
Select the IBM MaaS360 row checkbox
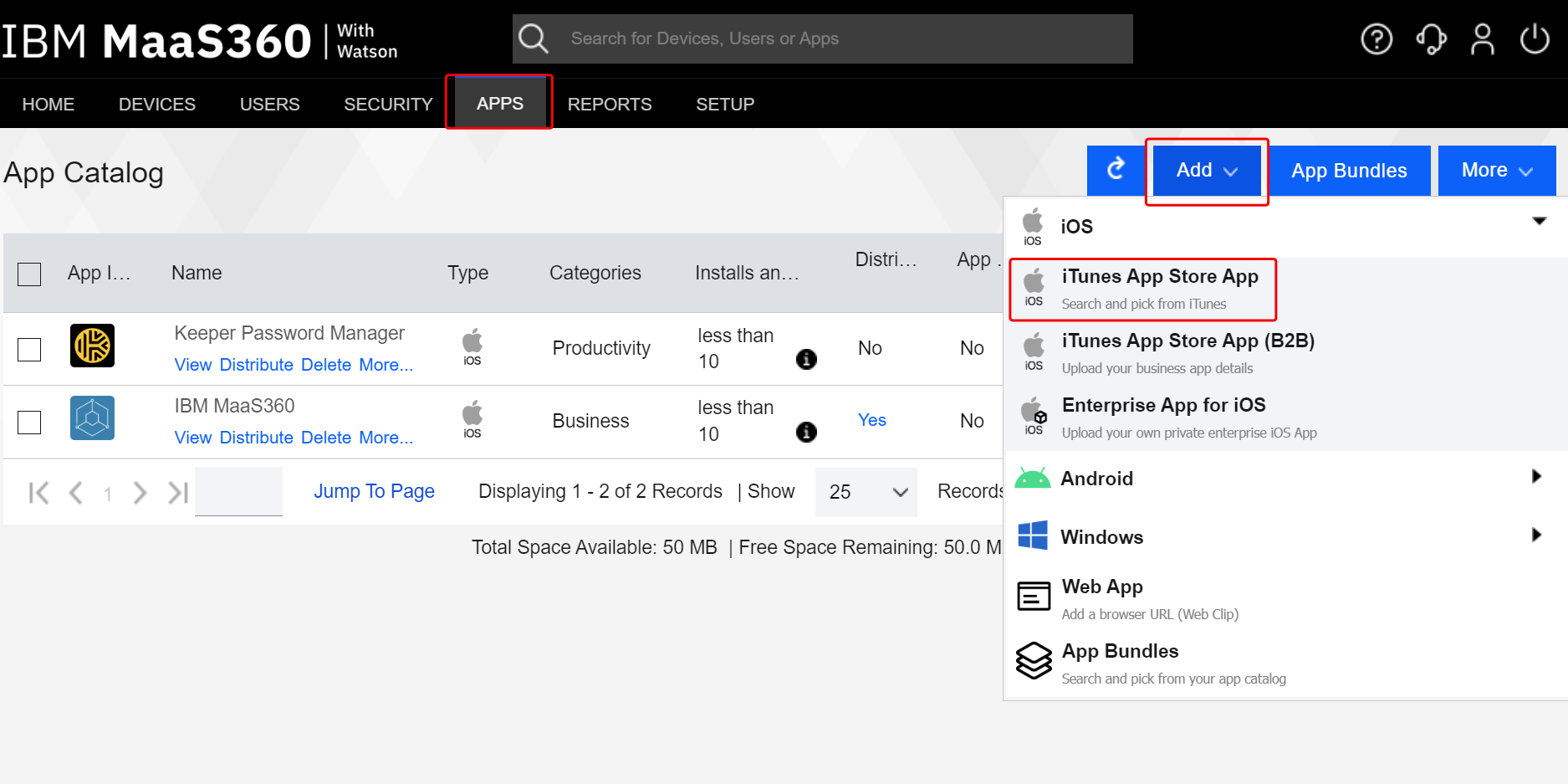pyautogui.click(x=29, y=422)
